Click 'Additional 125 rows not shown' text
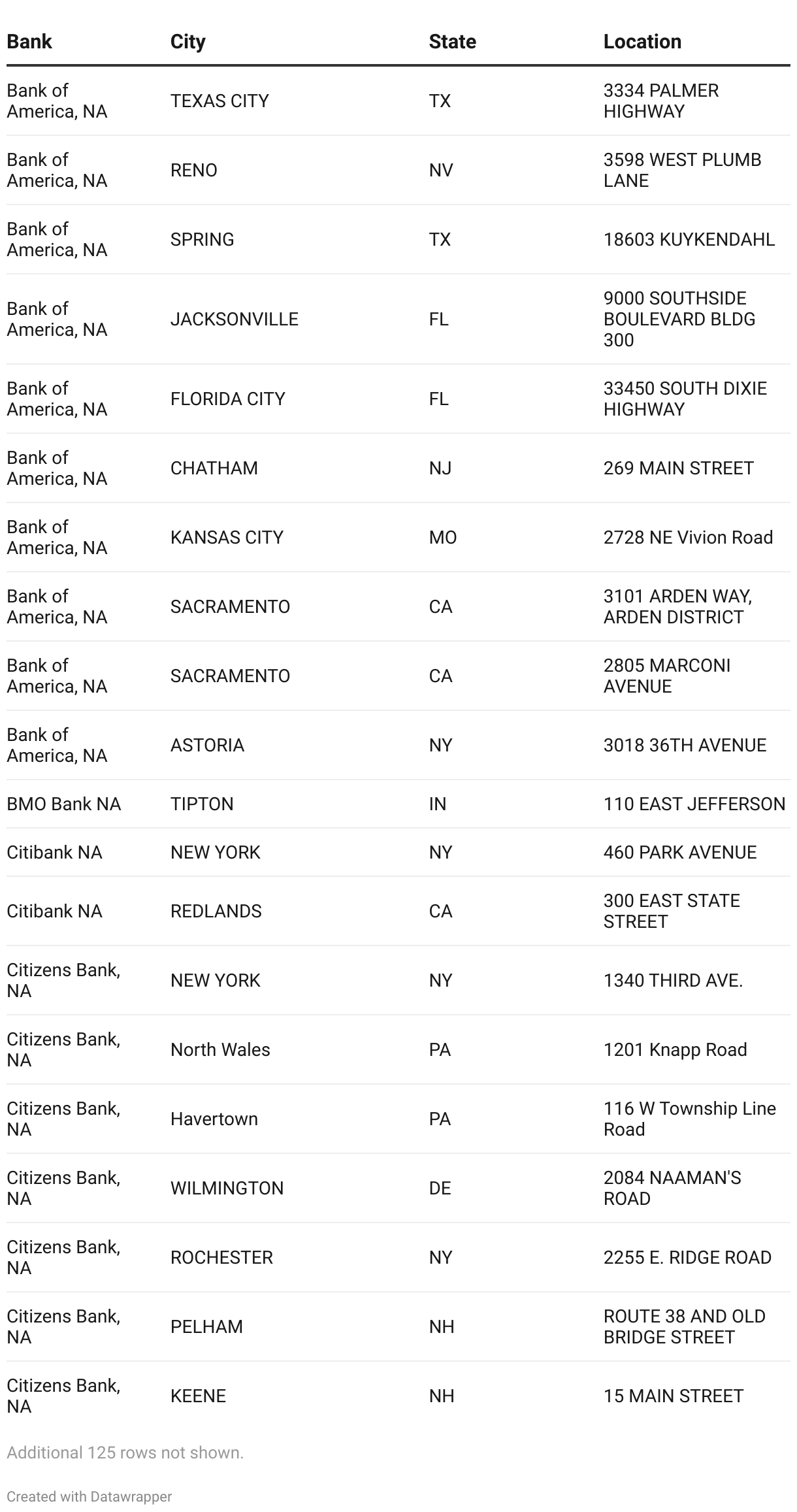The width and height of the screenshot is (797, 1512). click(x=125, y=1453)
